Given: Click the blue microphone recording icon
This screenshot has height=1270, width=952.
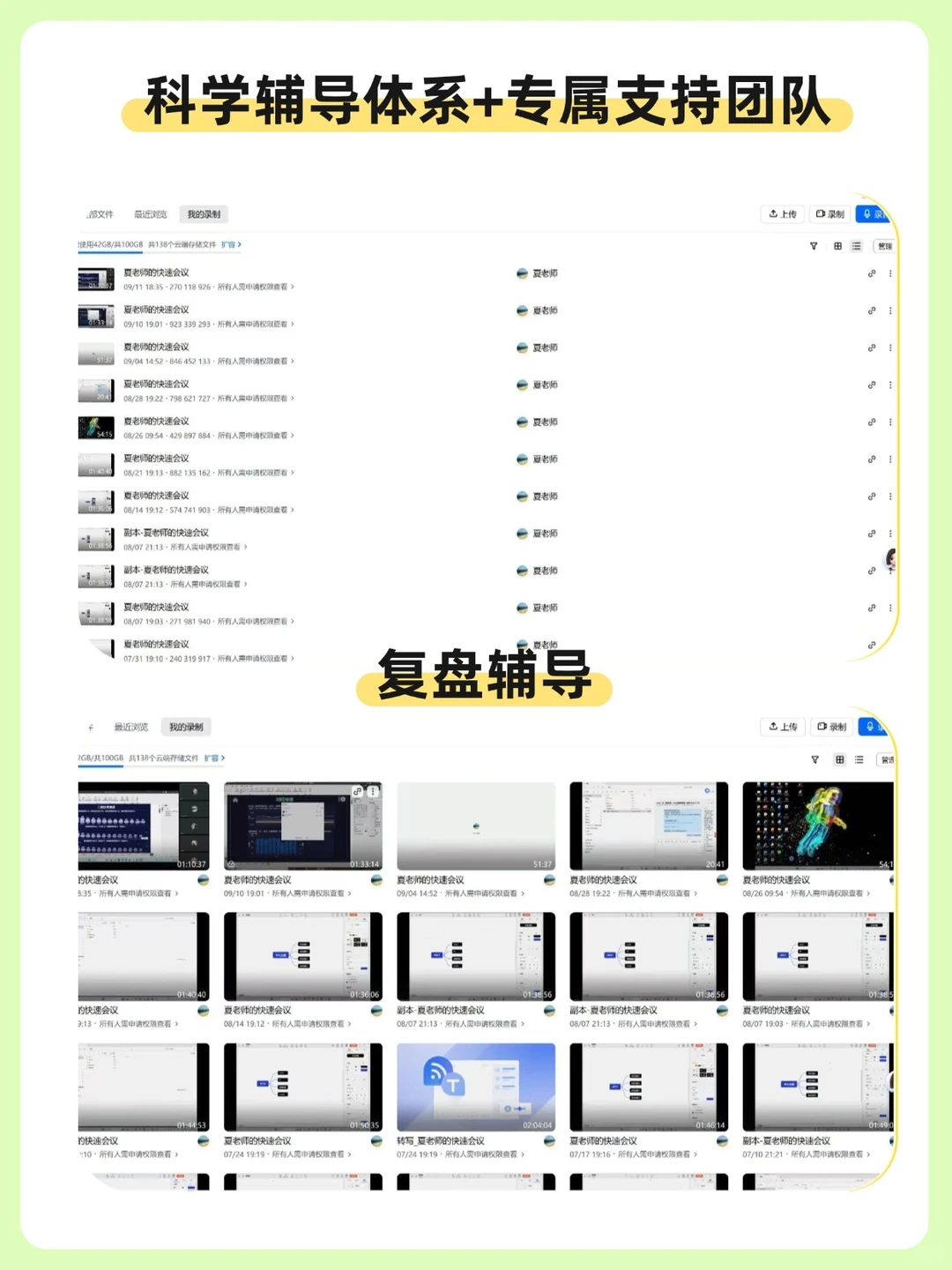Looking at the screenshot, I should tap(868, 214).
